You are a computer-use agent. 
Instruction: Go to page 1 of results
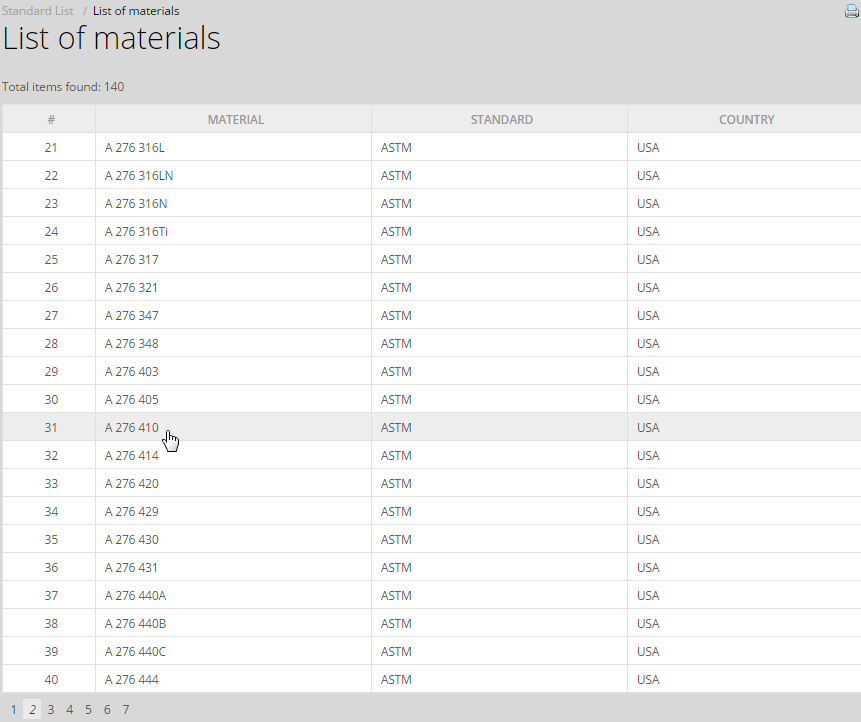[x=14, y=709]
